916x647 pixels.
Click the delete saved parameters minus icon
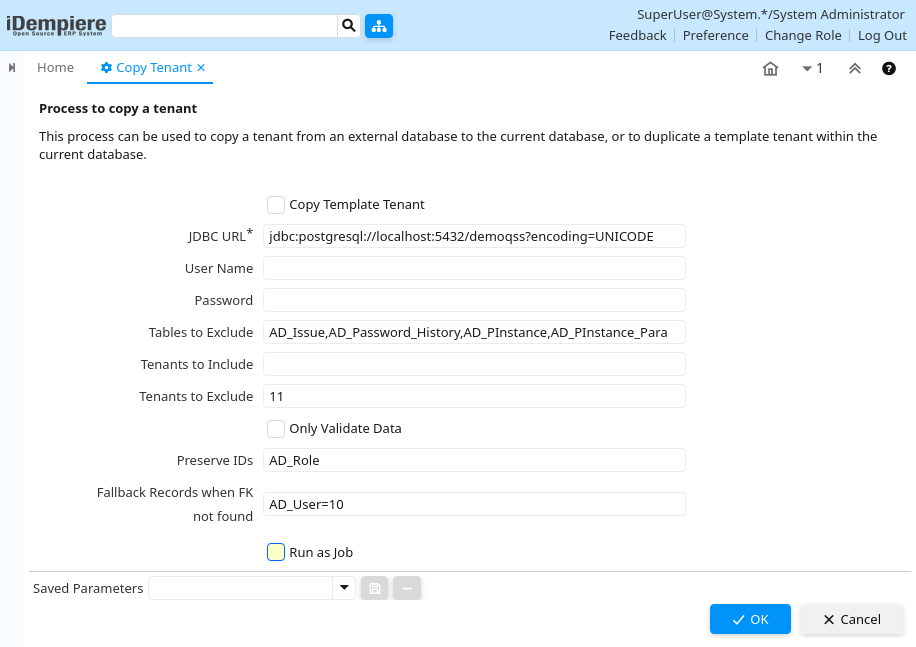pos(407,588)
